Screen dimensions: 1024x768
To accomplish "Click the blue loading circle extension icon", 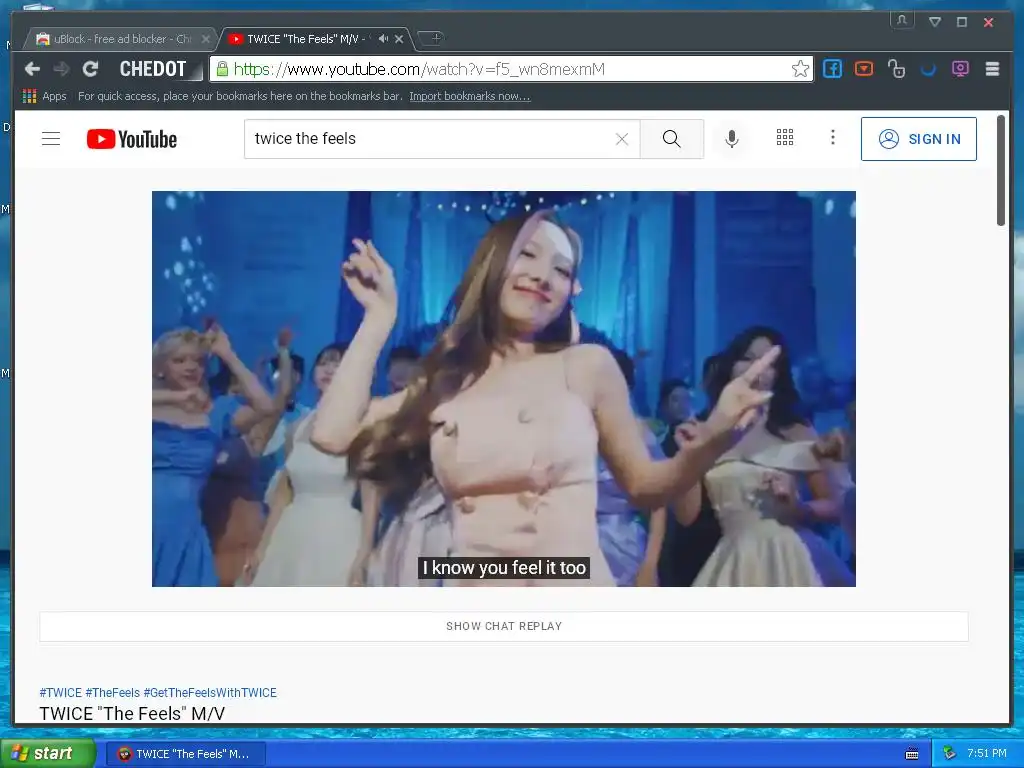I will point(928,69).
